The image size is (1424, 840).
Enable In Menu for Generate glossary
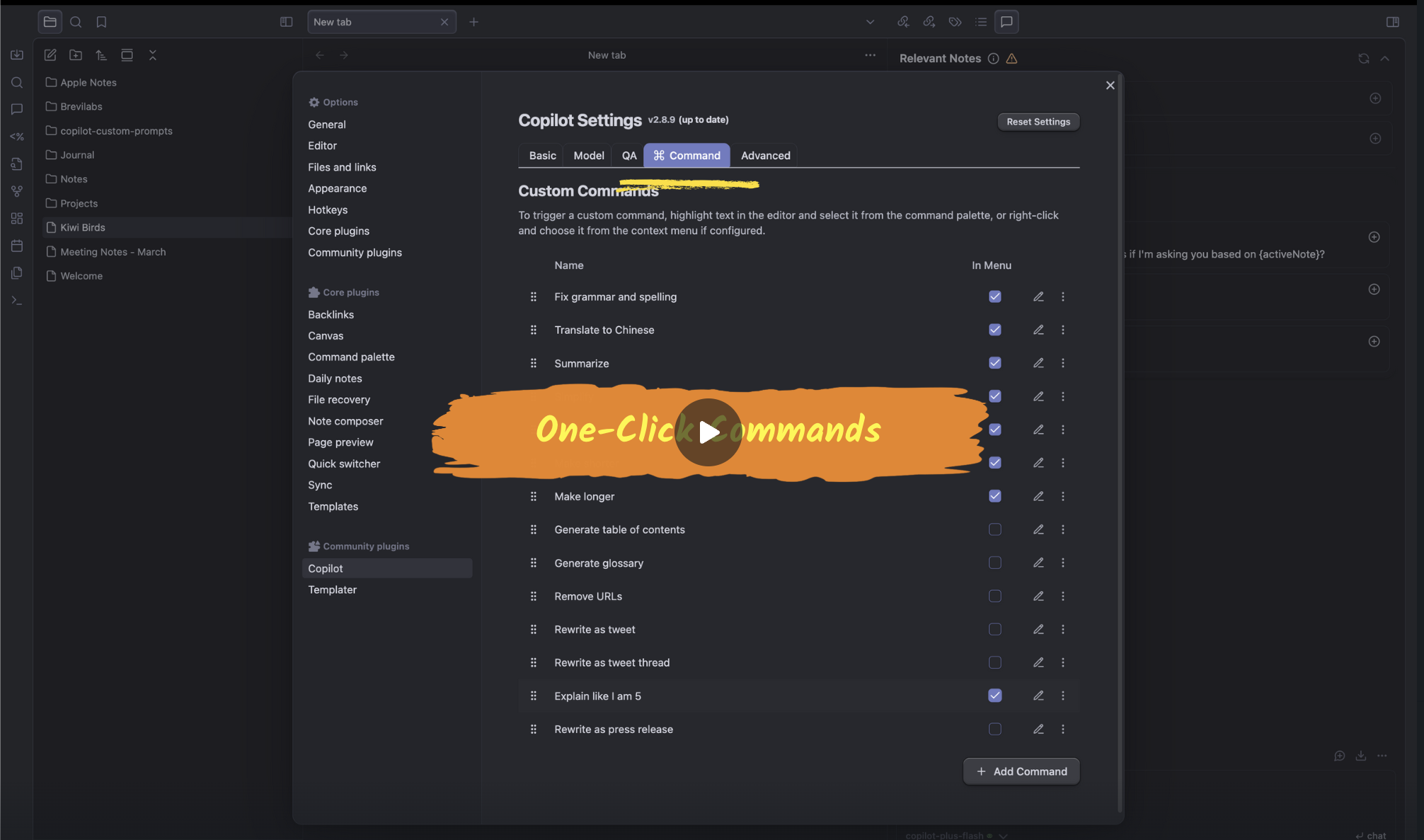(994, 563)
